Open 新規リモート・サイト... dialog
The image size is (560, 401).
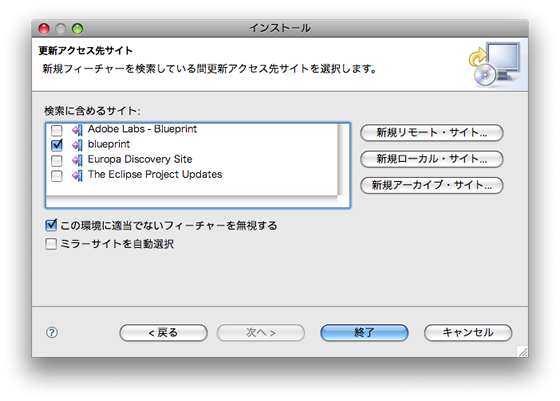click(432, 132)
